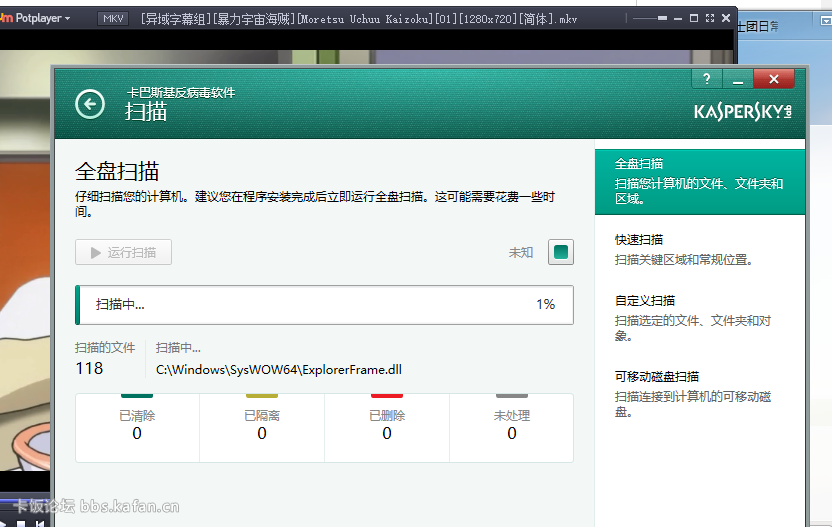
Task: Go back using the circled arrow icon
Action: tap(90, 103)
